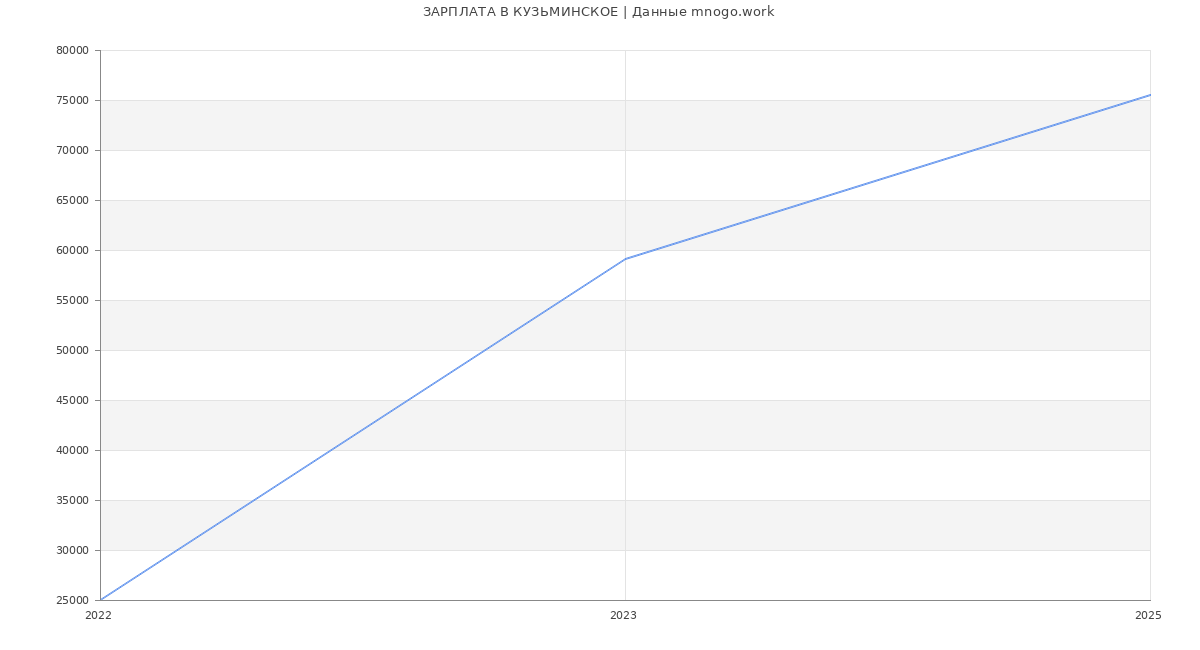The height and width of the screenshot is (650, 1200).
Task: Click the 2022 x-axis label
Action: click(x=98, y=615)
